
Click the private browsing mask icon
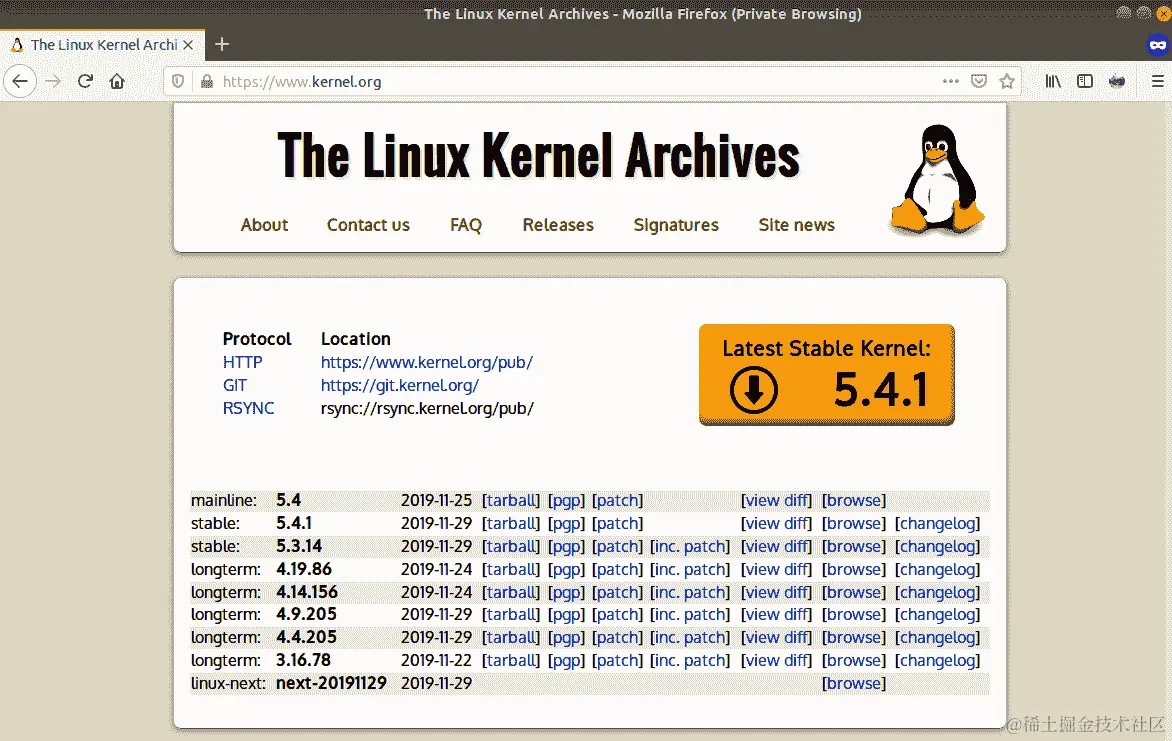1158,45
